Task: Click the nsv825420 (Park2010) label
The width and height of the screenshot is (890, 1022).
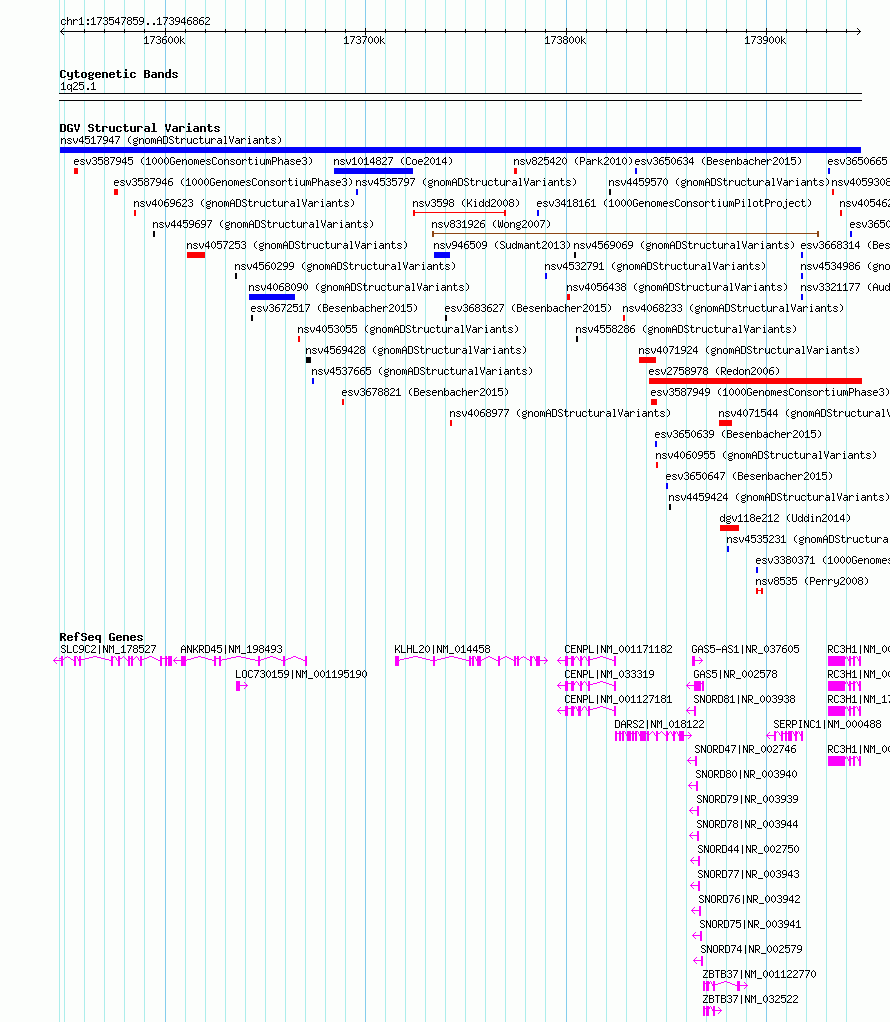Action: 573,161
